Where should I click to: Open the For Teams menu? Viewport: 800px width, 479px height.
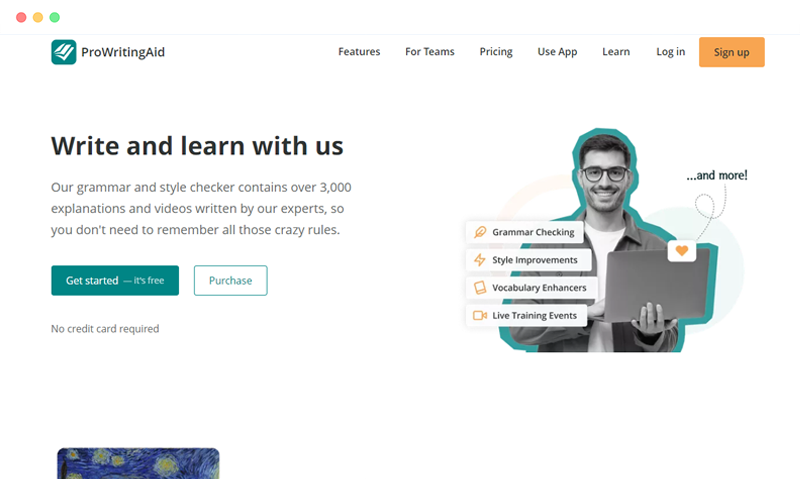[430, 52]
